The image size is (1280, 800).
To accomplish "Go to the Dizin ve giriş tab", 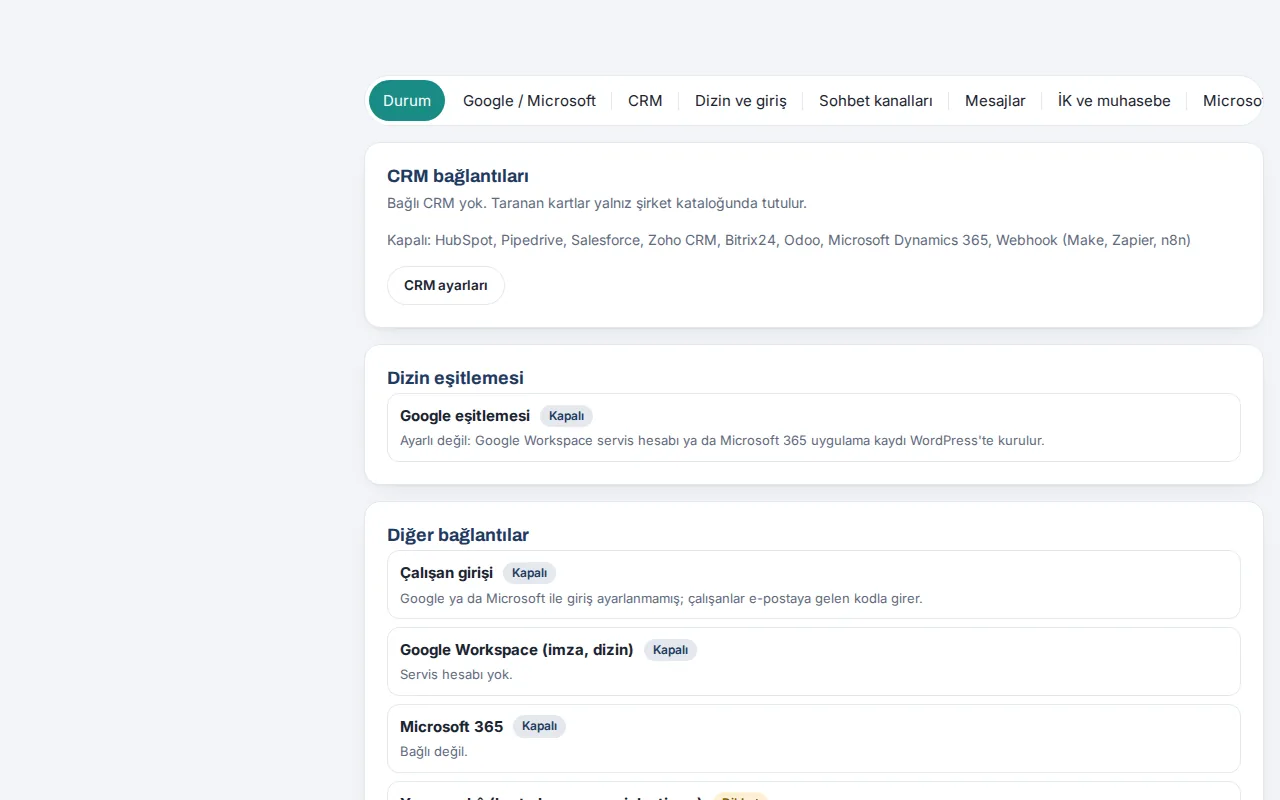I will [x=741, y=101].
